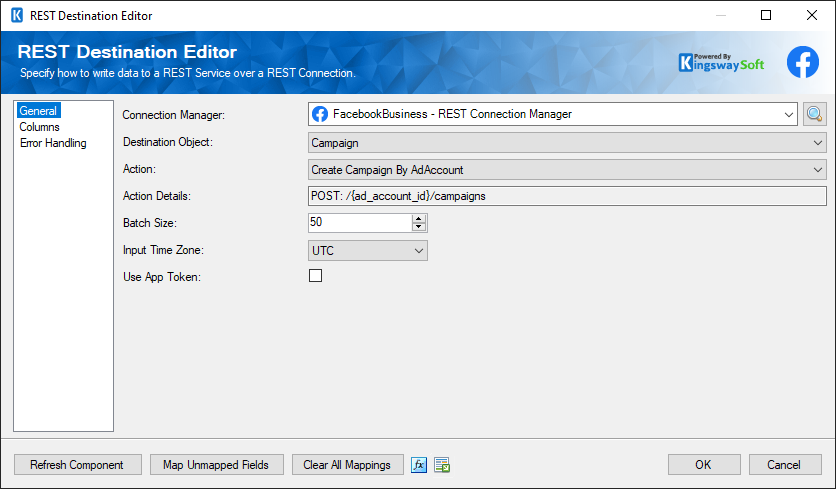Click the Input Time Zone label

click(163, 250)
